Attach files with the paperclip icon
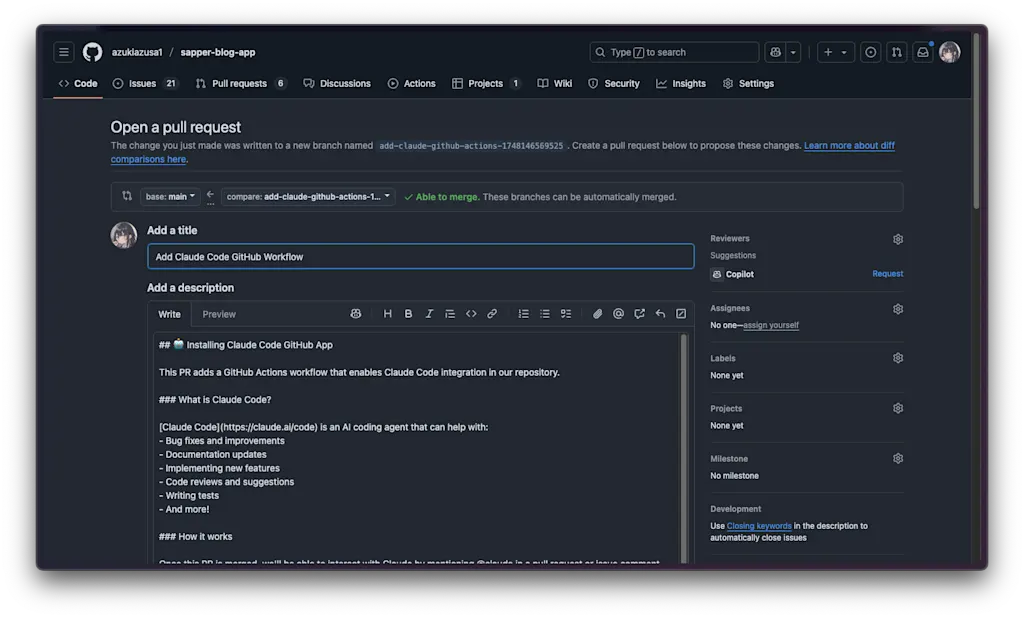 click(597, 314)
